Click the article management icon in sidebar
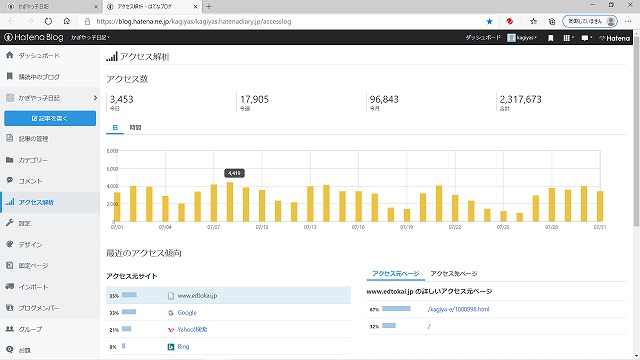 [x=10, y=138]
